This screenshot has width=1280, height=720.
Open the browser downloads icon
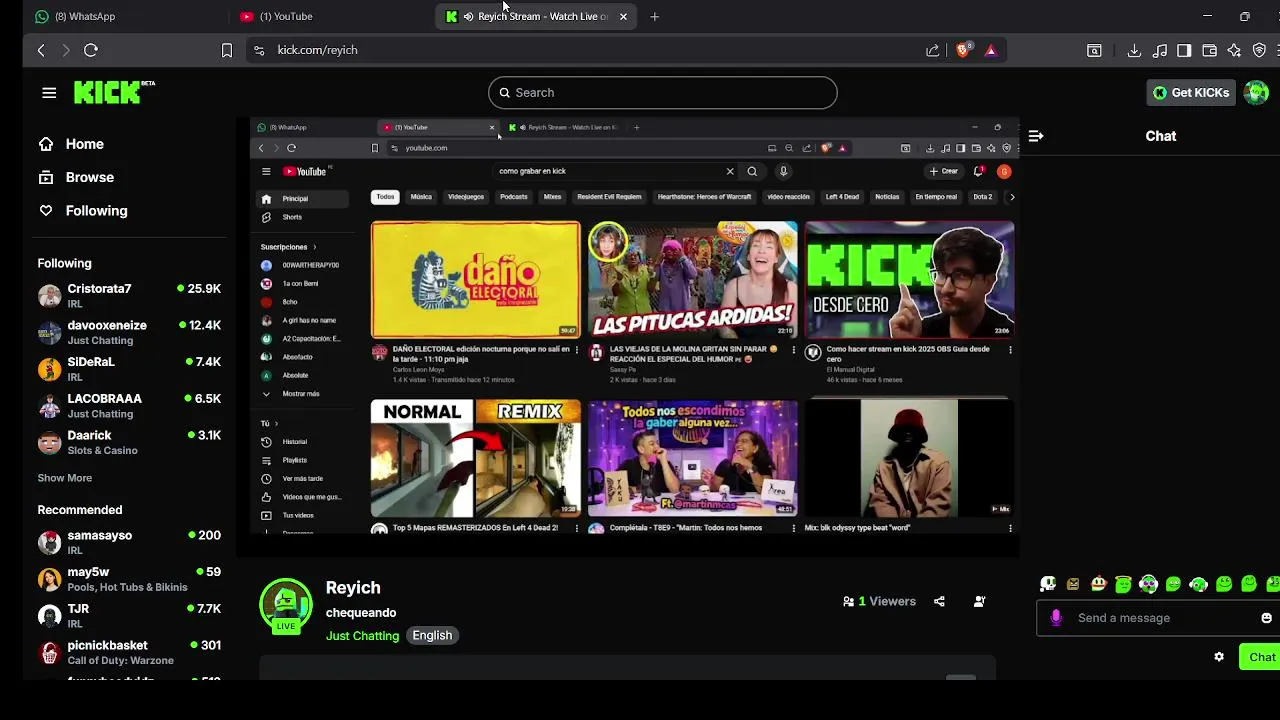(1134, 50)
